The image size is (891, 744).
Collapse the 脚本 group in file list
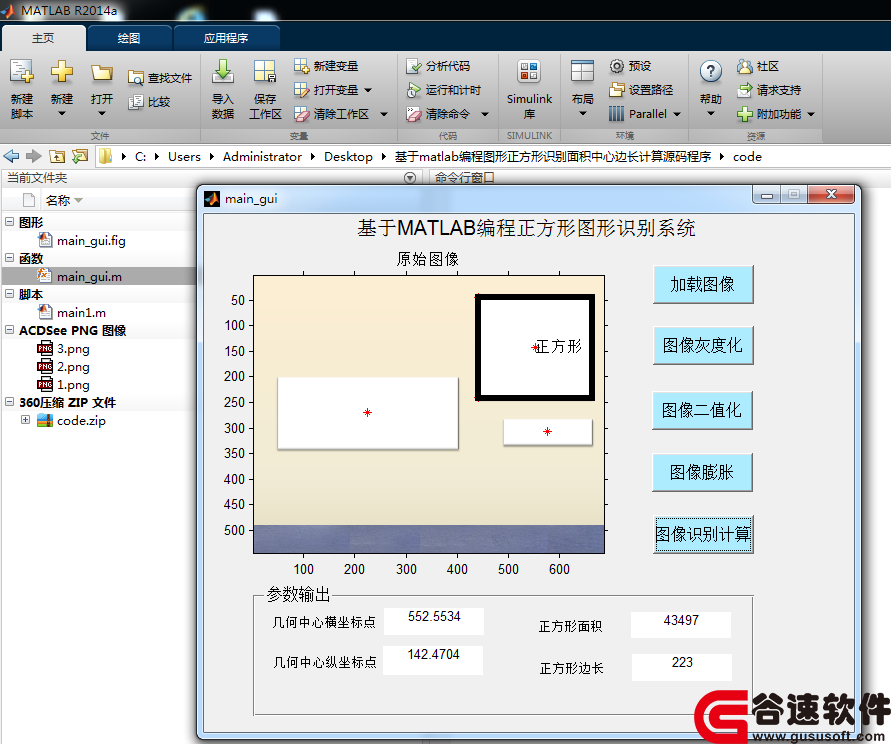(10, 293)
